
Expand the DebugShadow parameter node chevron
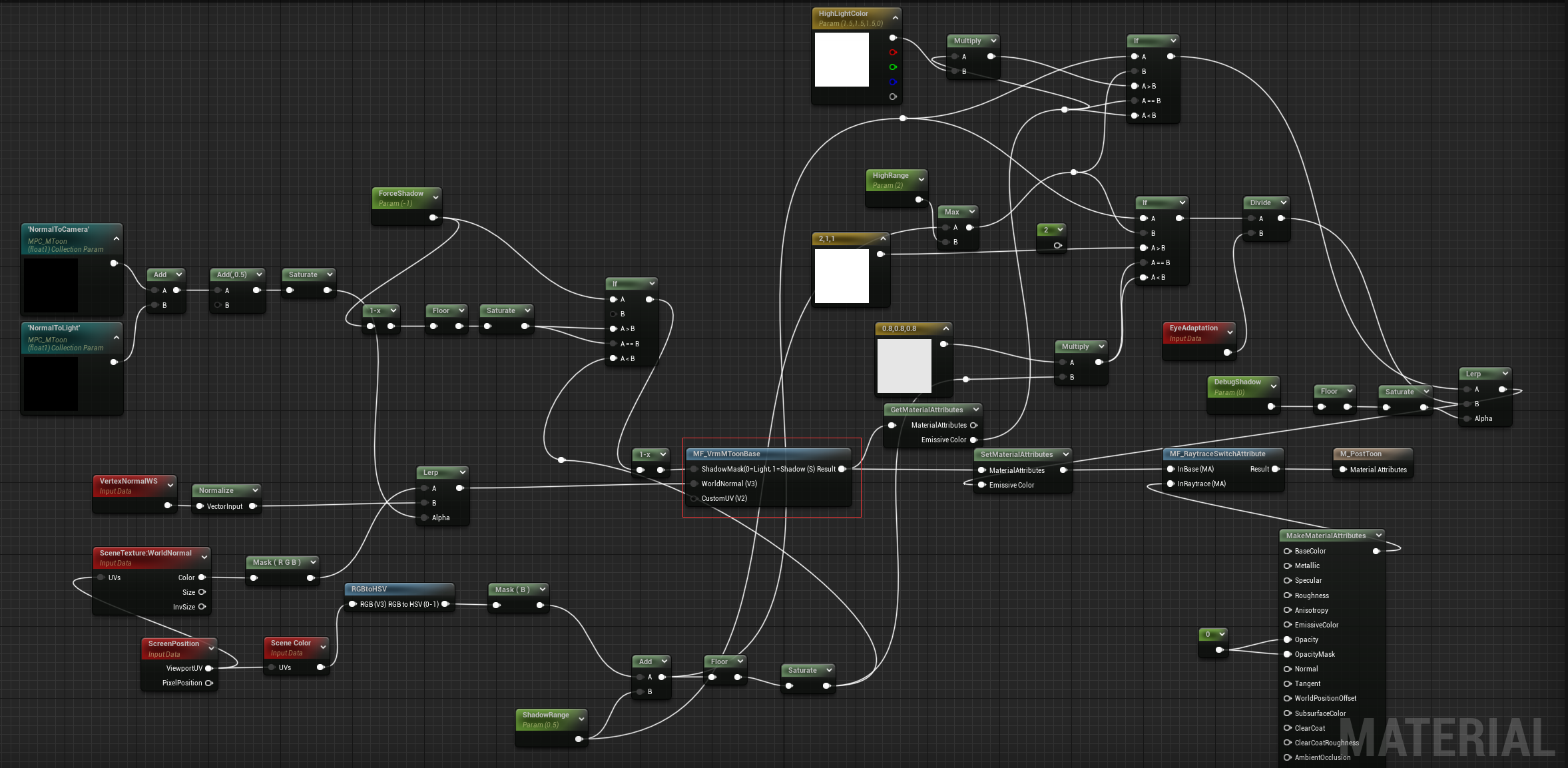(x=1273, y=386)
